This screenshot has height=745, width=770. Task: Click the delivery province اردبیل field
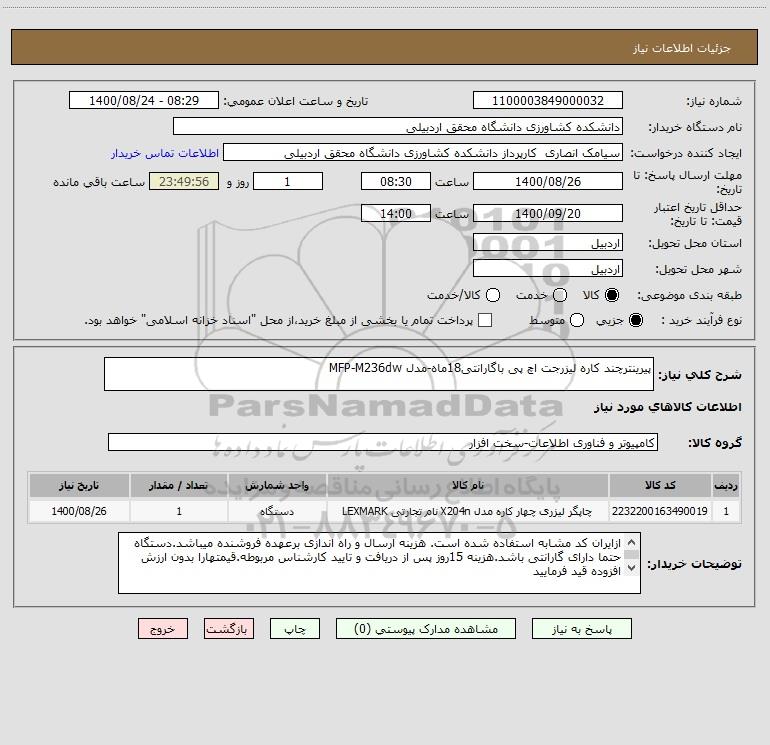click(x=548, y=243)
